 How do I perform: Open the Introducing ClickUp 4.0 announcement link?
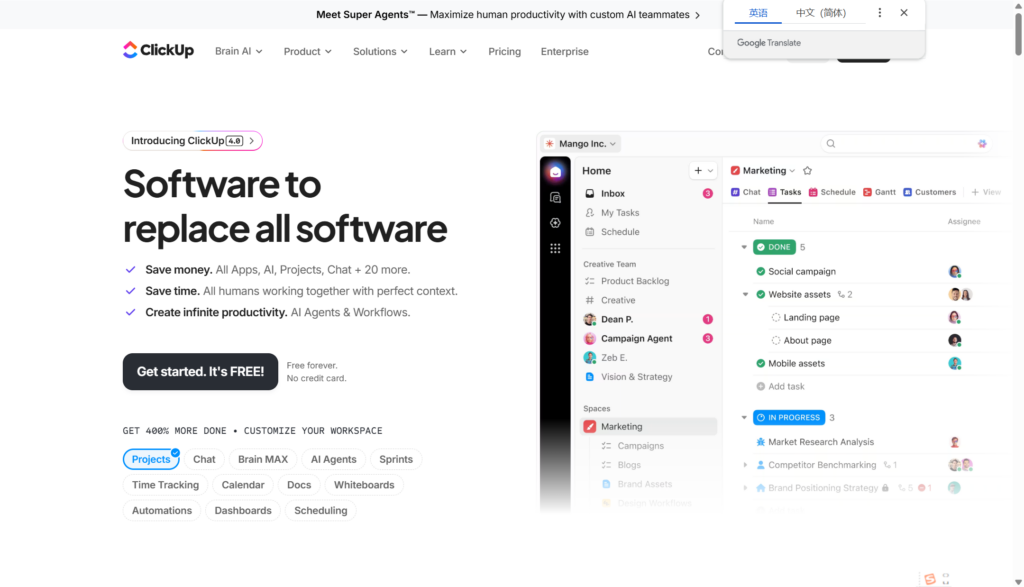point(193,141)
